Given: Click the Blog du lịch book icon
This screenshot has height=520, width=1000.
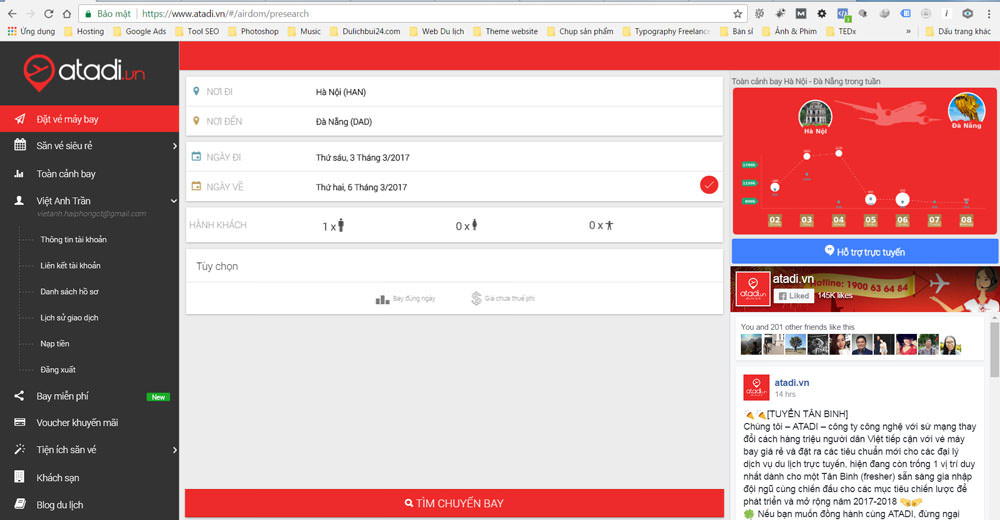Looking at the screenshot, I should [19, 505].
